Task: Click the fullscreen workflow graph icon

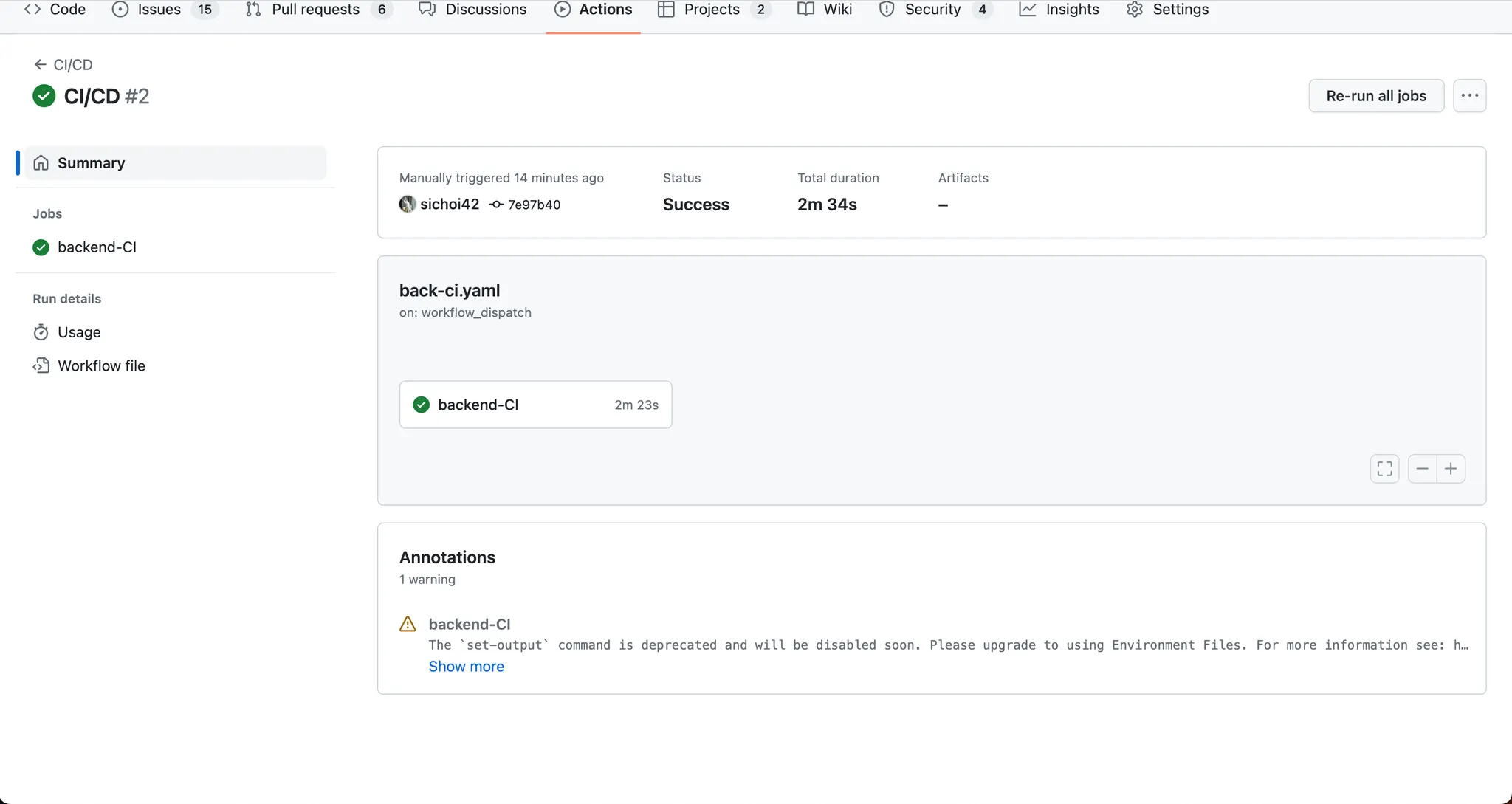Action: [1384, 469]
